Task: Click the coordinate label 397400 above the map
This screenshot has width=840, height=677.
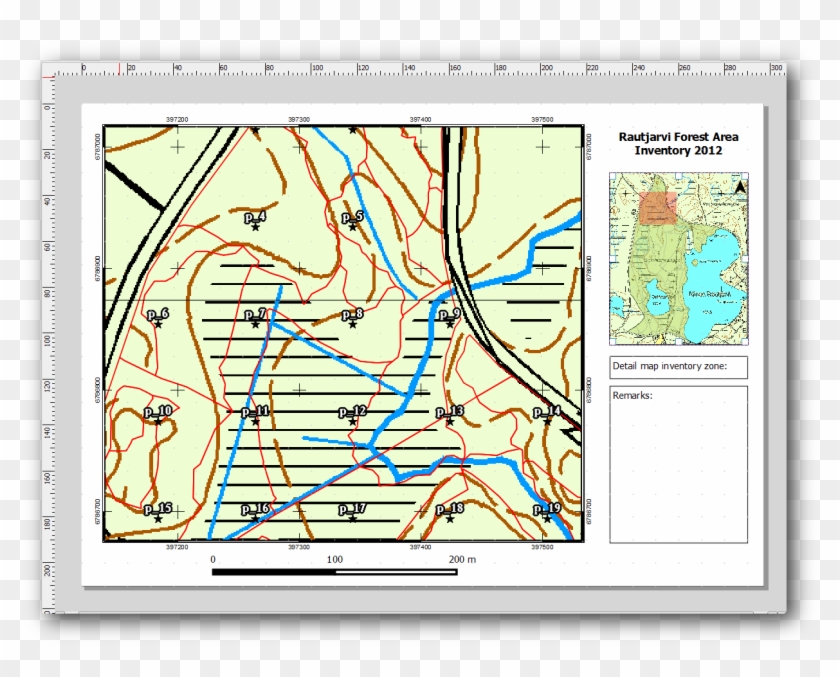Action: [x=421, y=117]
